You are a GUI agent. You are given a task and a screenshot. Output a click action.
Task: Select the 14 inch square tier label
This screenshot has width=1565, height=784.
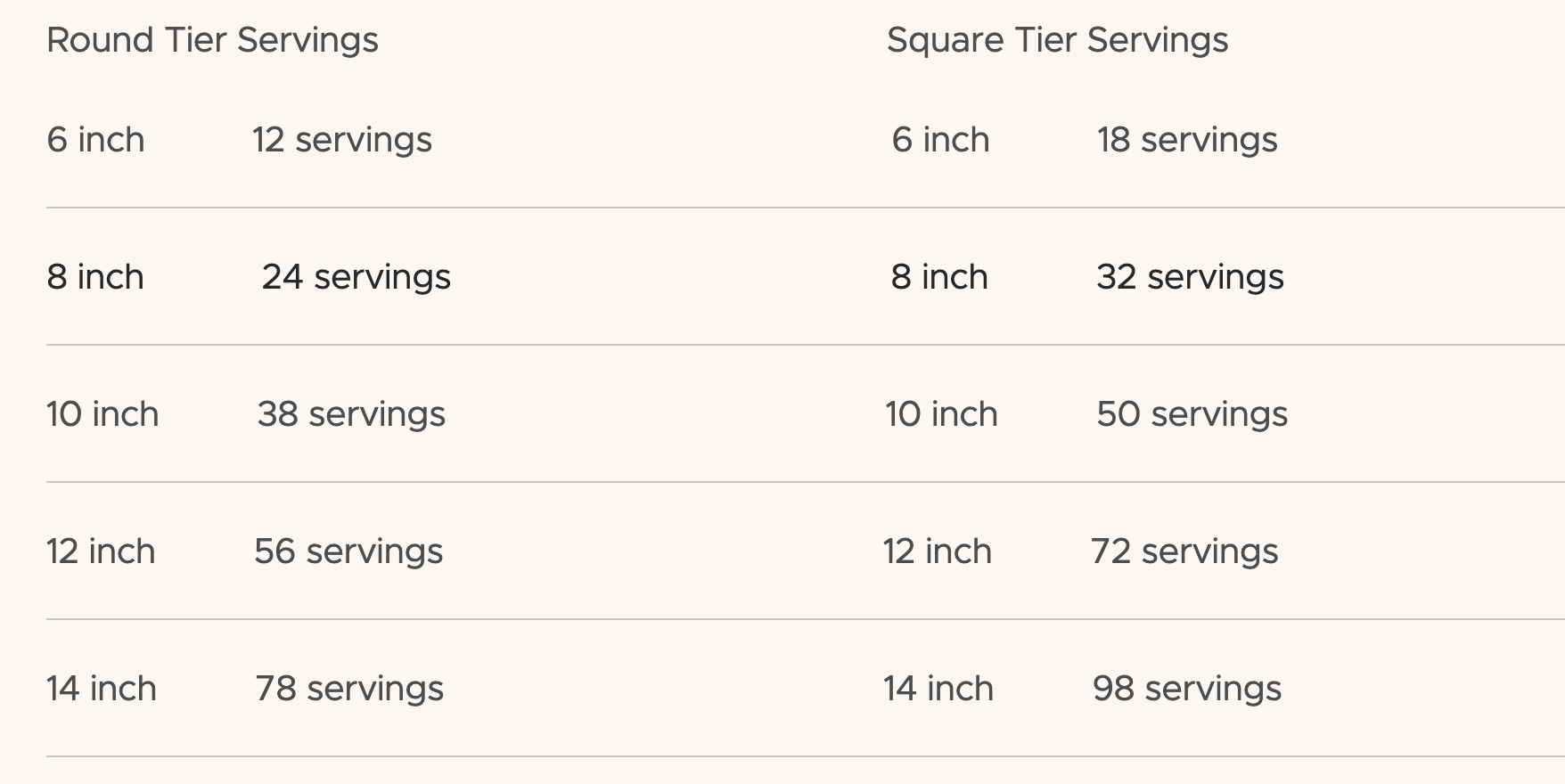(x=938, y=689)
